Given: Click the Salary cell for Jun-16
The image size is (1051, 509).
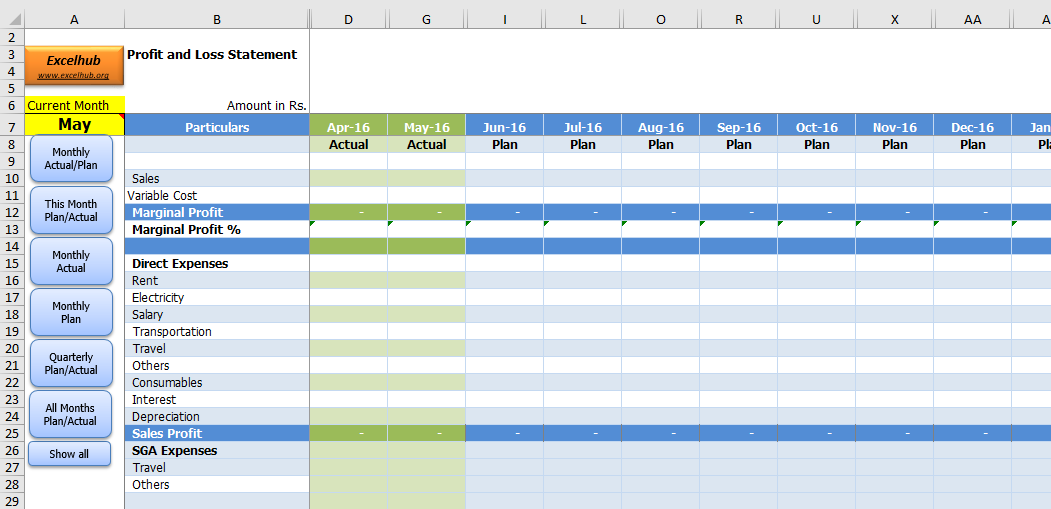Looking at the screenshot, I should point(505,315).
